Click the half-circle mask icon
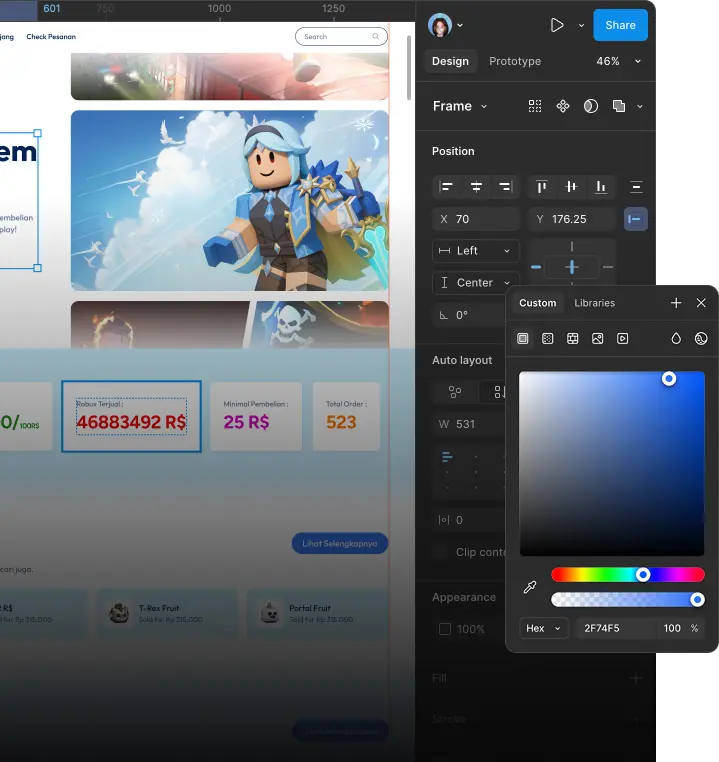The image size is (719, 762). coord(591,106)
